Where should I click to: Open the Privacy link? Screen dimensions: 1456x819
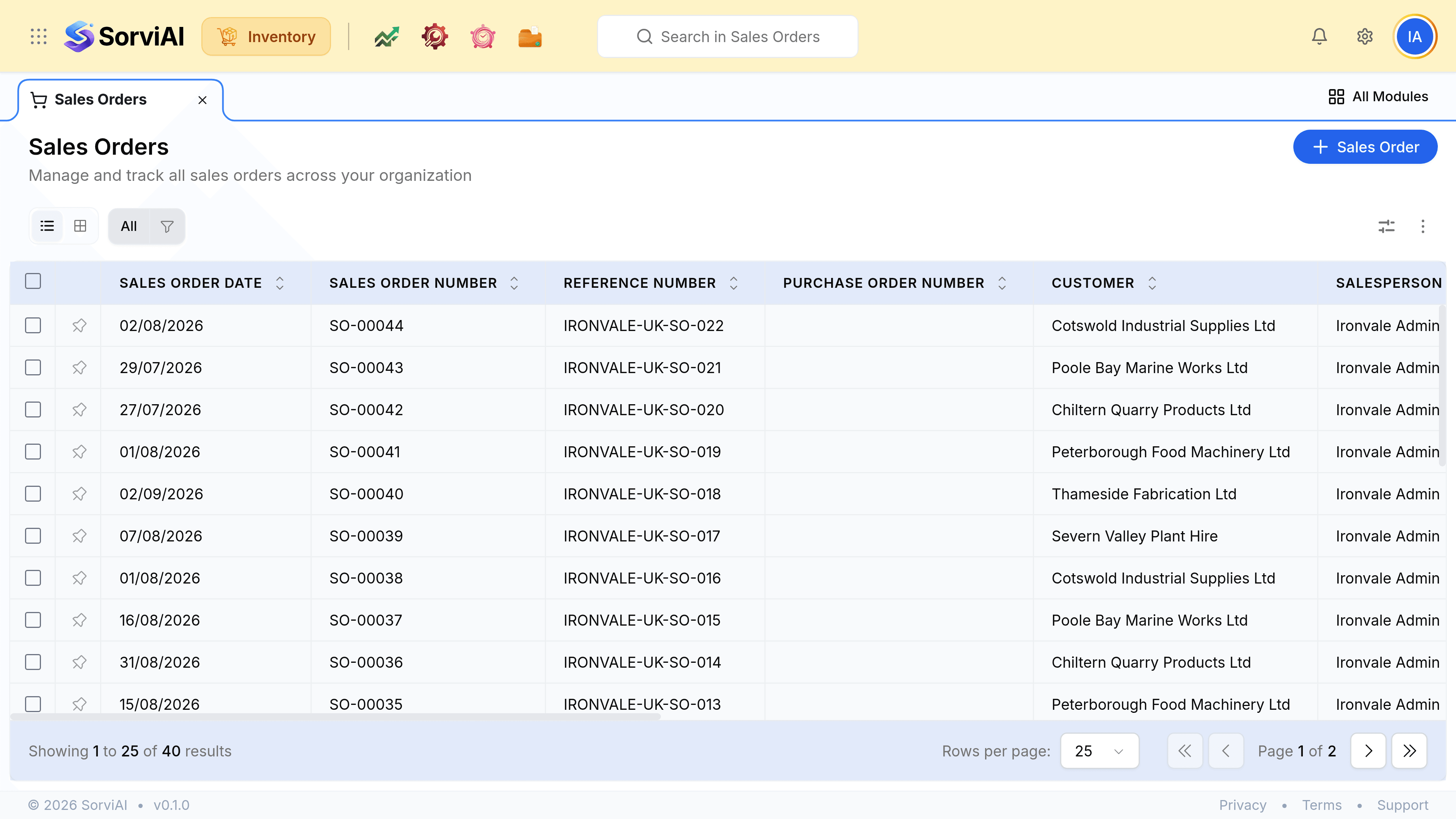(1243, 805)
